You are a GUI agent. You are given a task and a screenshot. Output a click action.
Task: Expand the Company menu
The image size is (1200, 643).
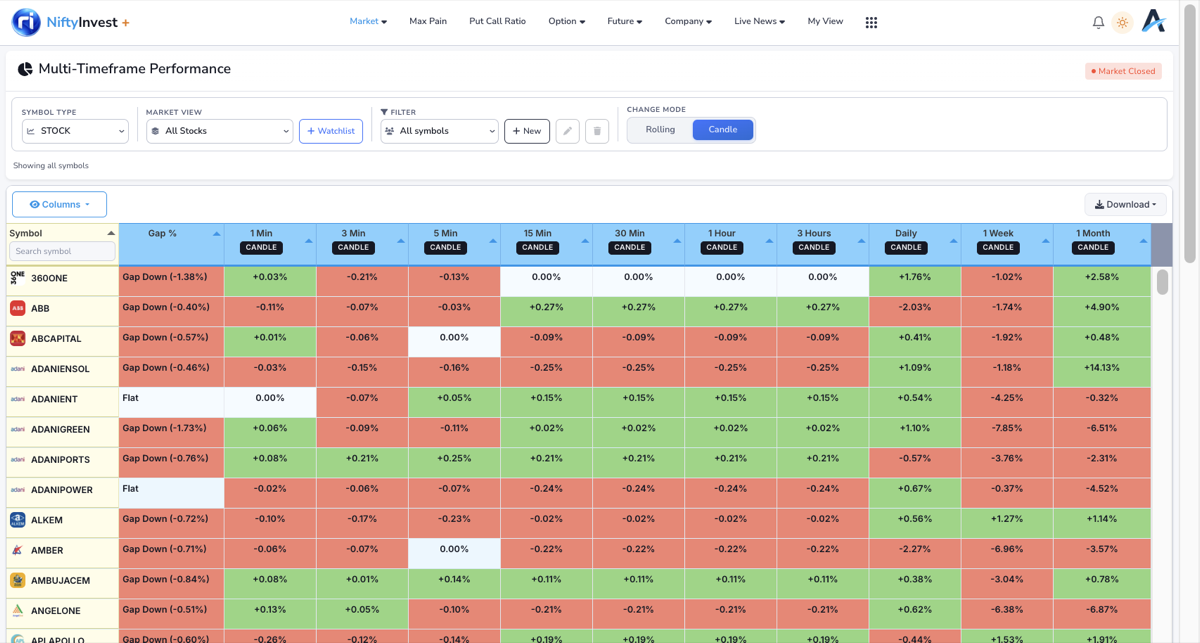tap(688, 21)
